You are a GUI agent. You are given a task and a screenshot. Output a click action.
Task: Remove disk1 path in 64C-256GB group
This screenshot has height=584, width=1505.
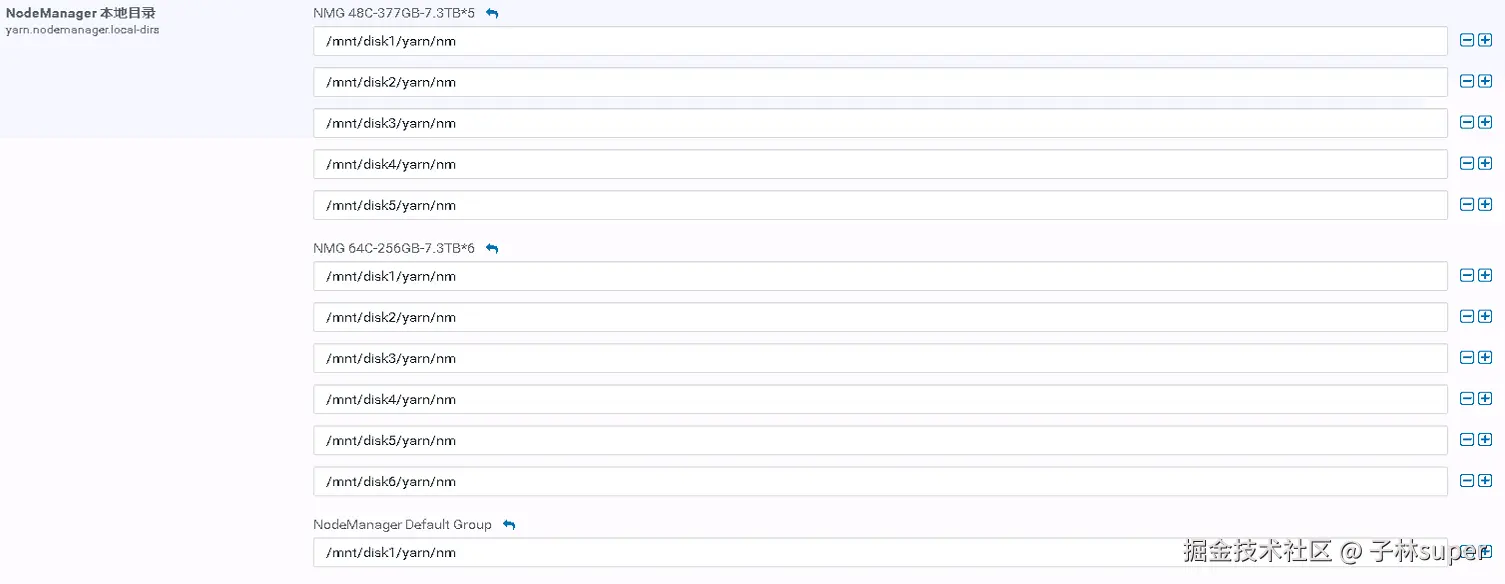(1467, 276)
